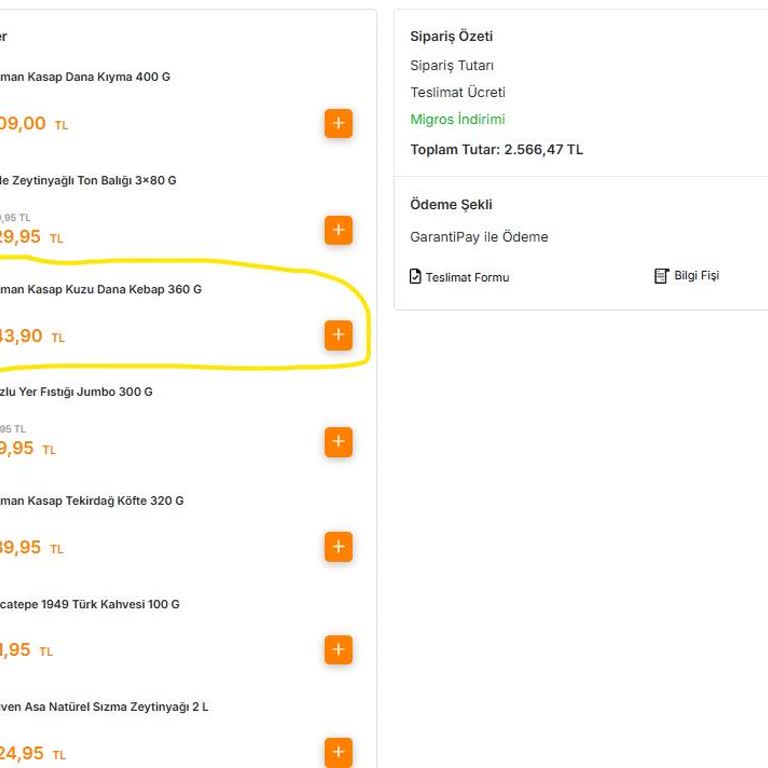The image size is (768, 768).
Task: Open the Teslimat Formu document icon
Action: click(415, 276)
